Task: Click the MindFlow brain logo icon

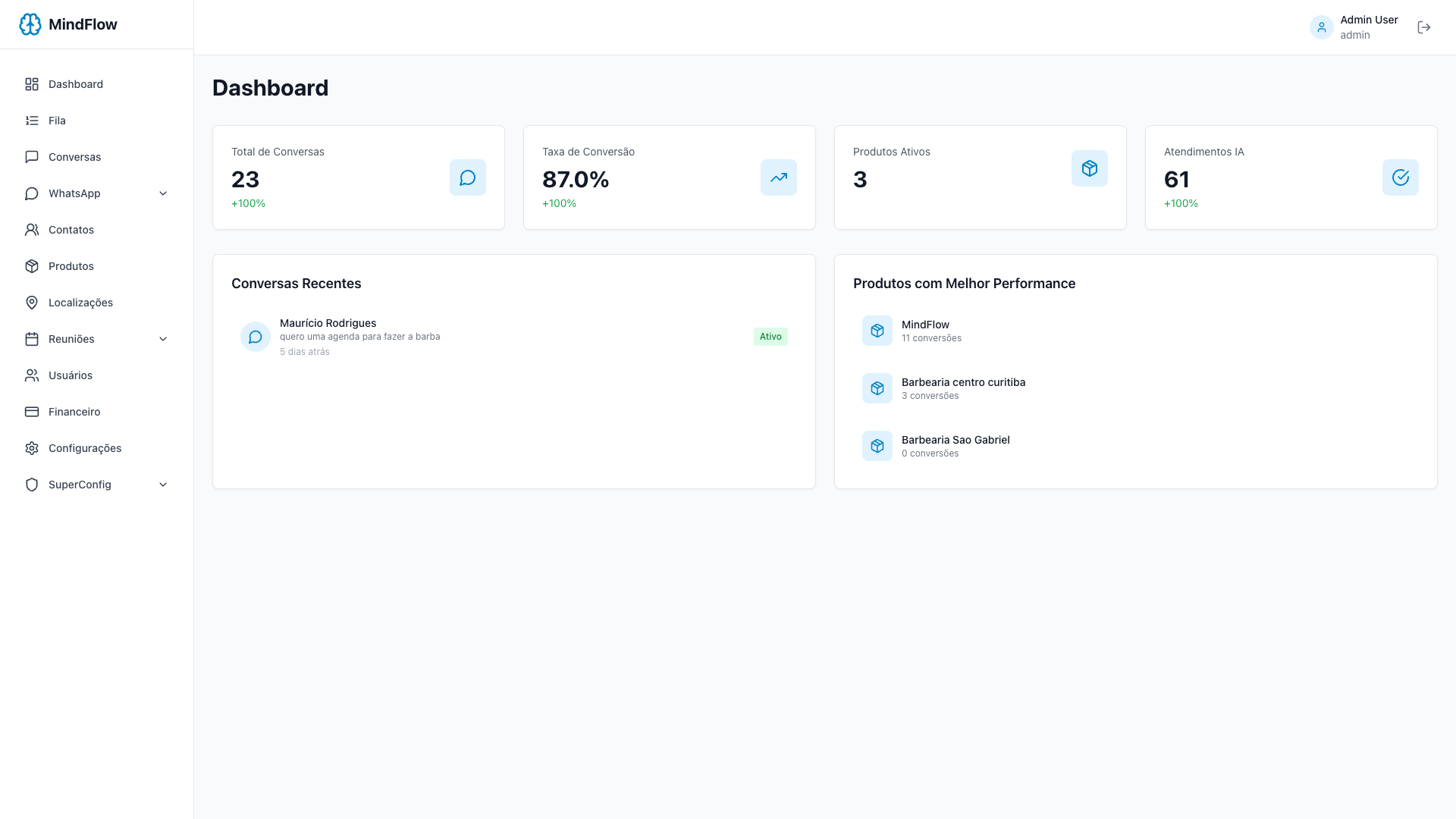Action: [30, 24]
